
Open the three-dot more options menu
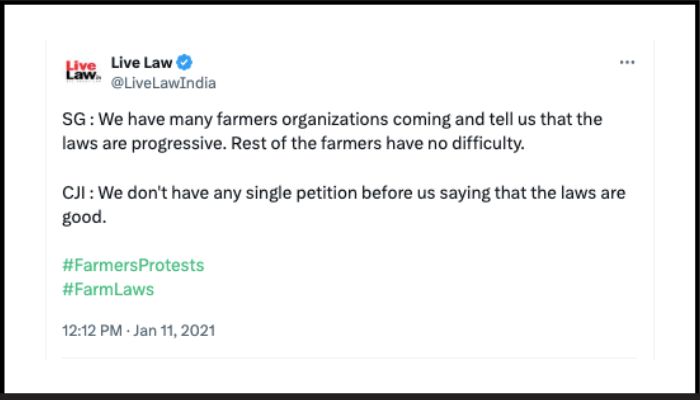point(627,62)
